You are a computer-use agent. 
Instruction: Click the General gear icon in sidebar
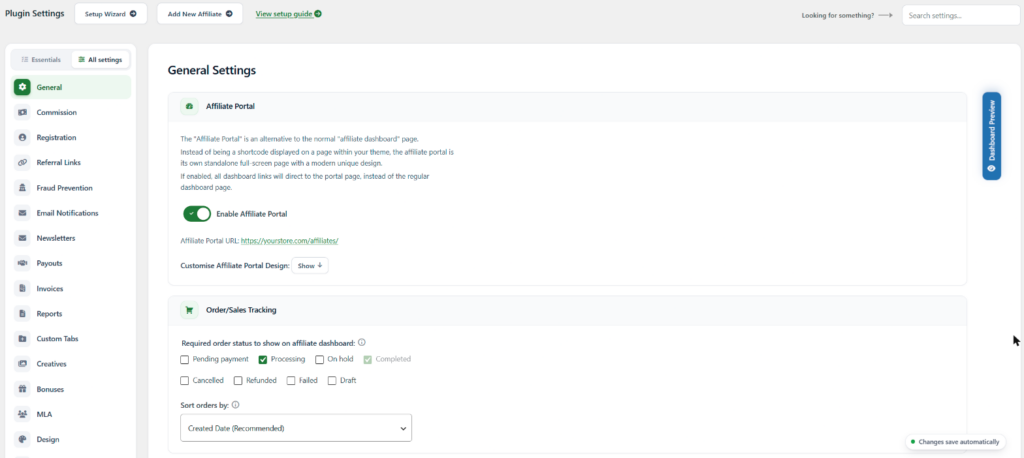22,87
